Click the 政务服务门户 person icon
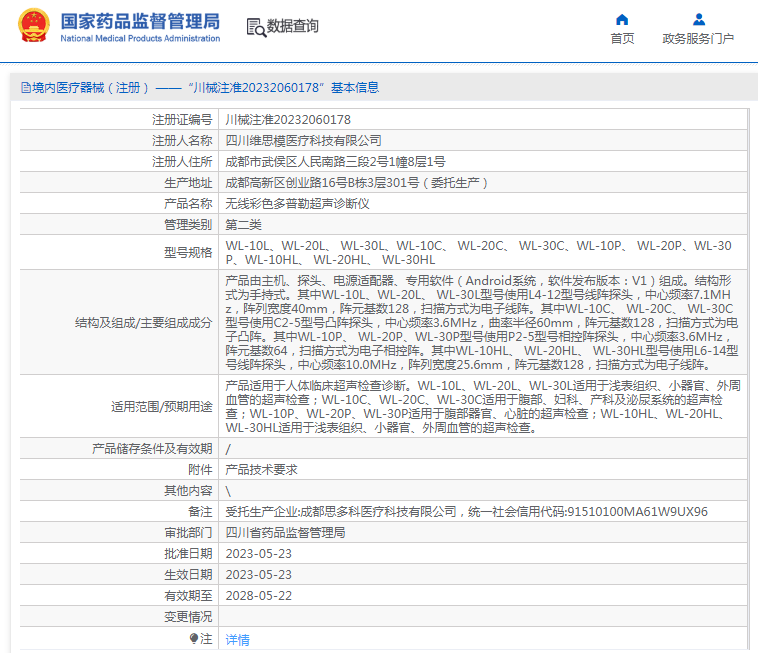This screenshot has width=758, height=653. coord(698,19)
